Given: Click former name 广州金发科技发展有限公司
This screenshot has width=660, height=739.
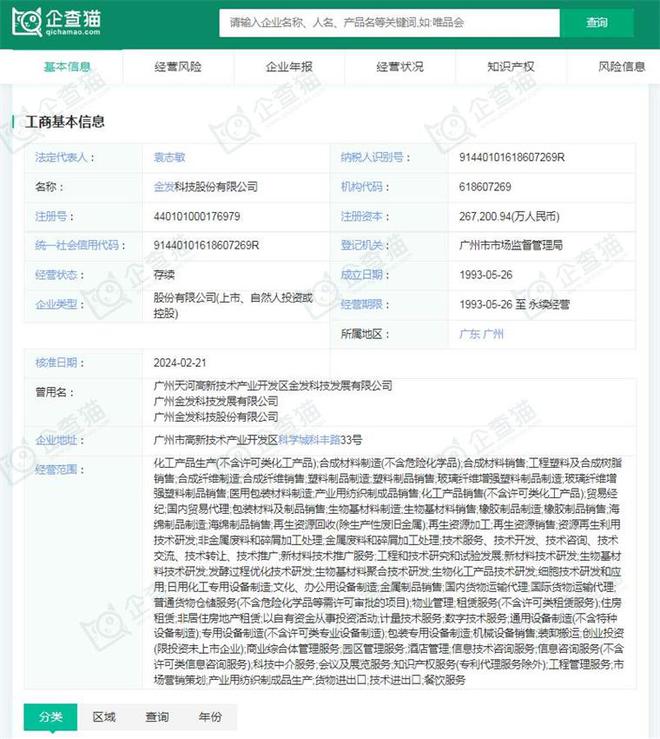Looking at the screenshot, I should [x=216, y=402].
